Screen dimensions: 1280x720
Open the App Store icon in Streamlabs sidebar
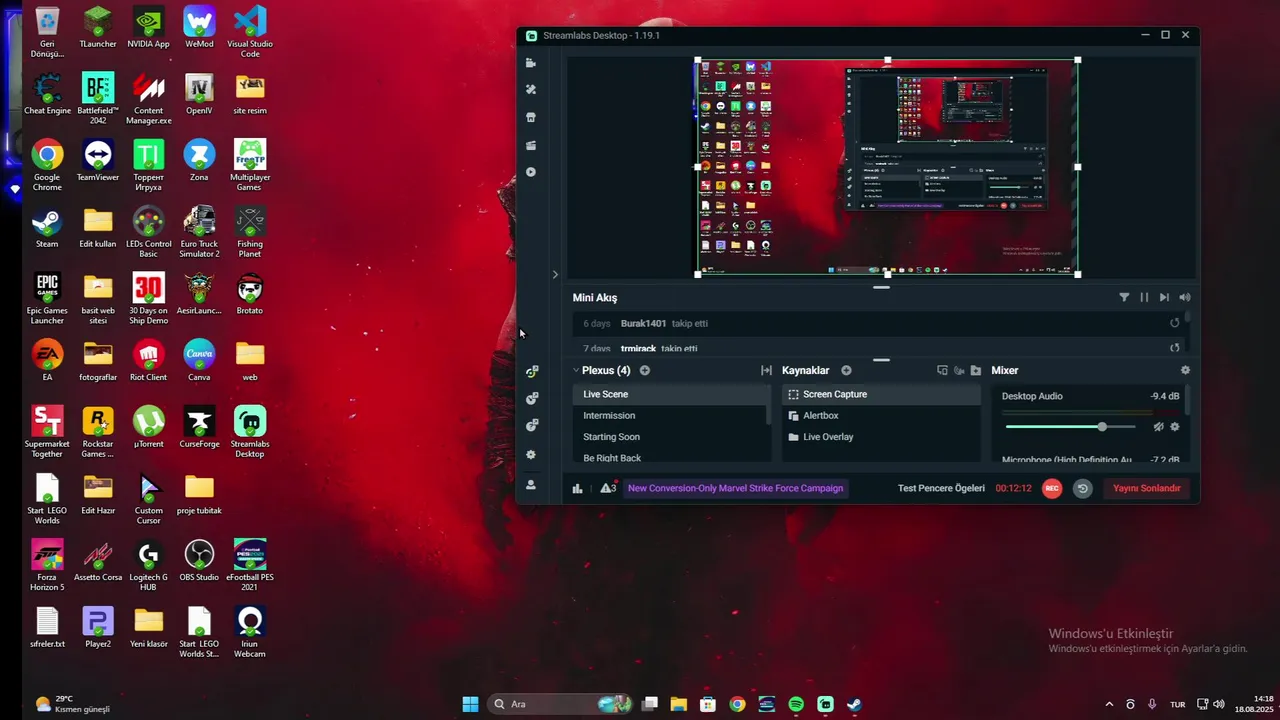pos(531,117)
